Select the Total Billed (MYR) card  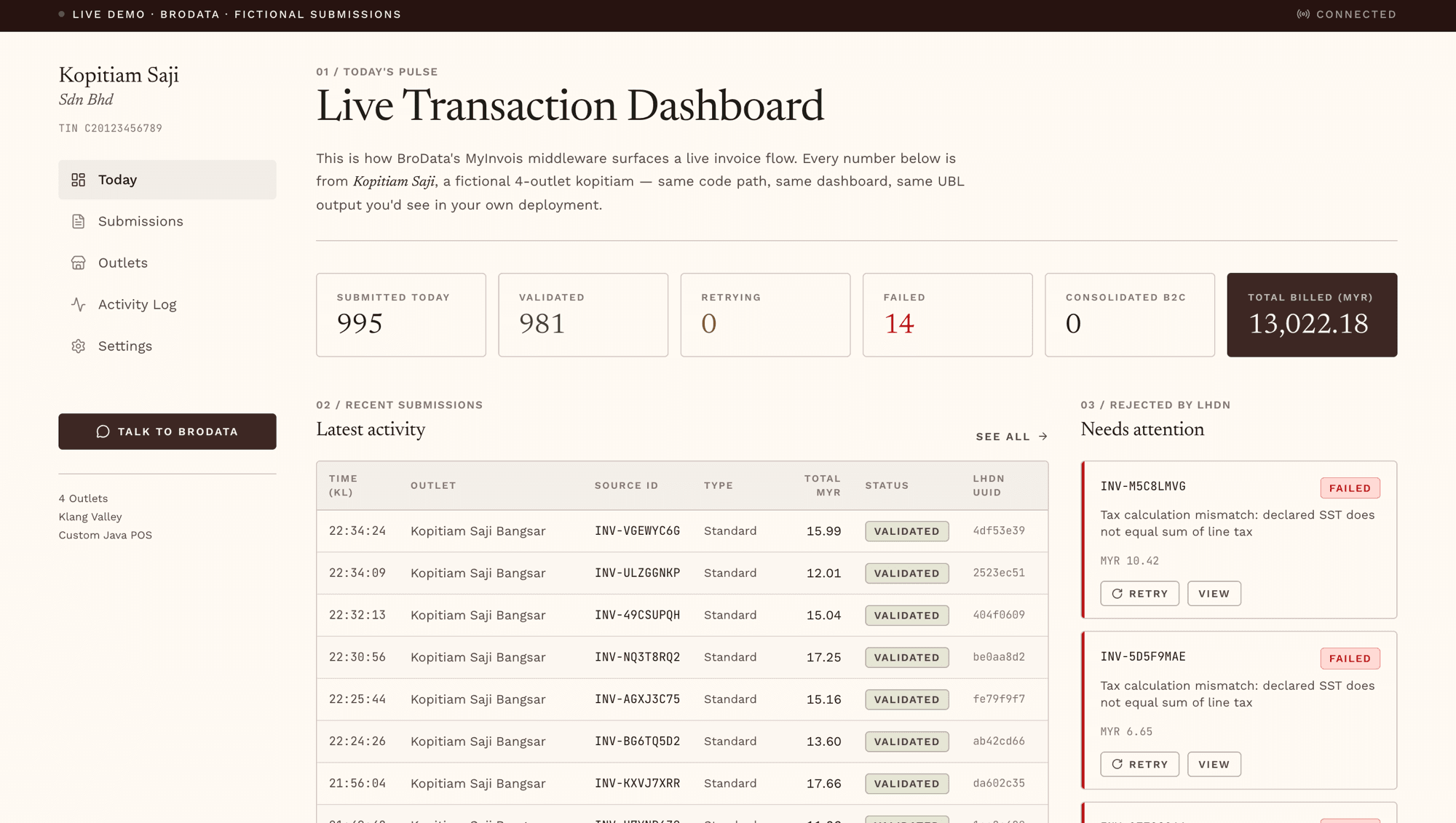click(1312, 315)
